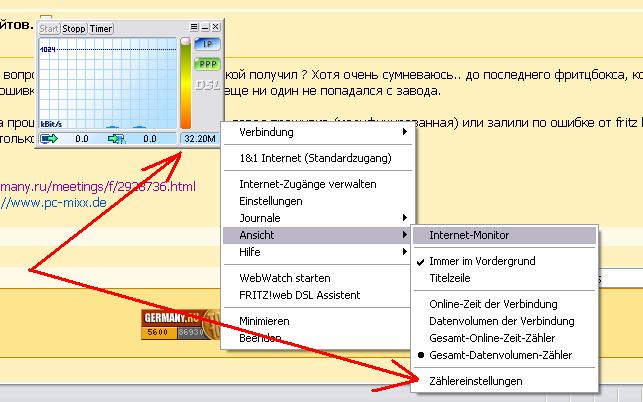Follow the meetings/f/2928736.html link
The image size is (643, 402).
coord(98,187)
